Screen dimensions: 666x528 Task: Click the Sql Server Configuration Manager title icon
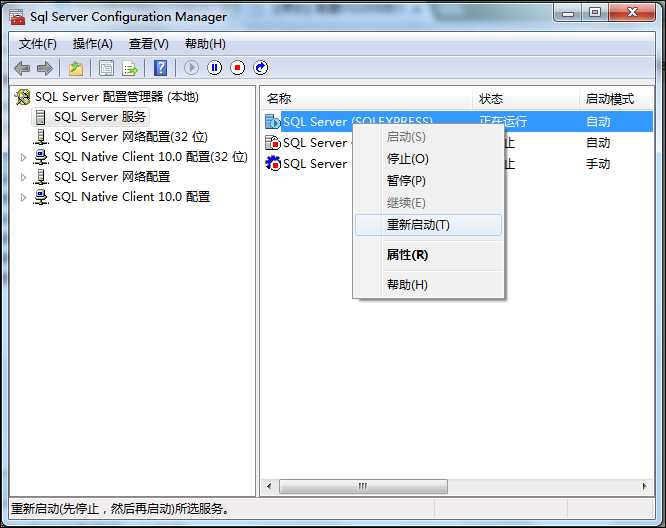pos(17,17)
